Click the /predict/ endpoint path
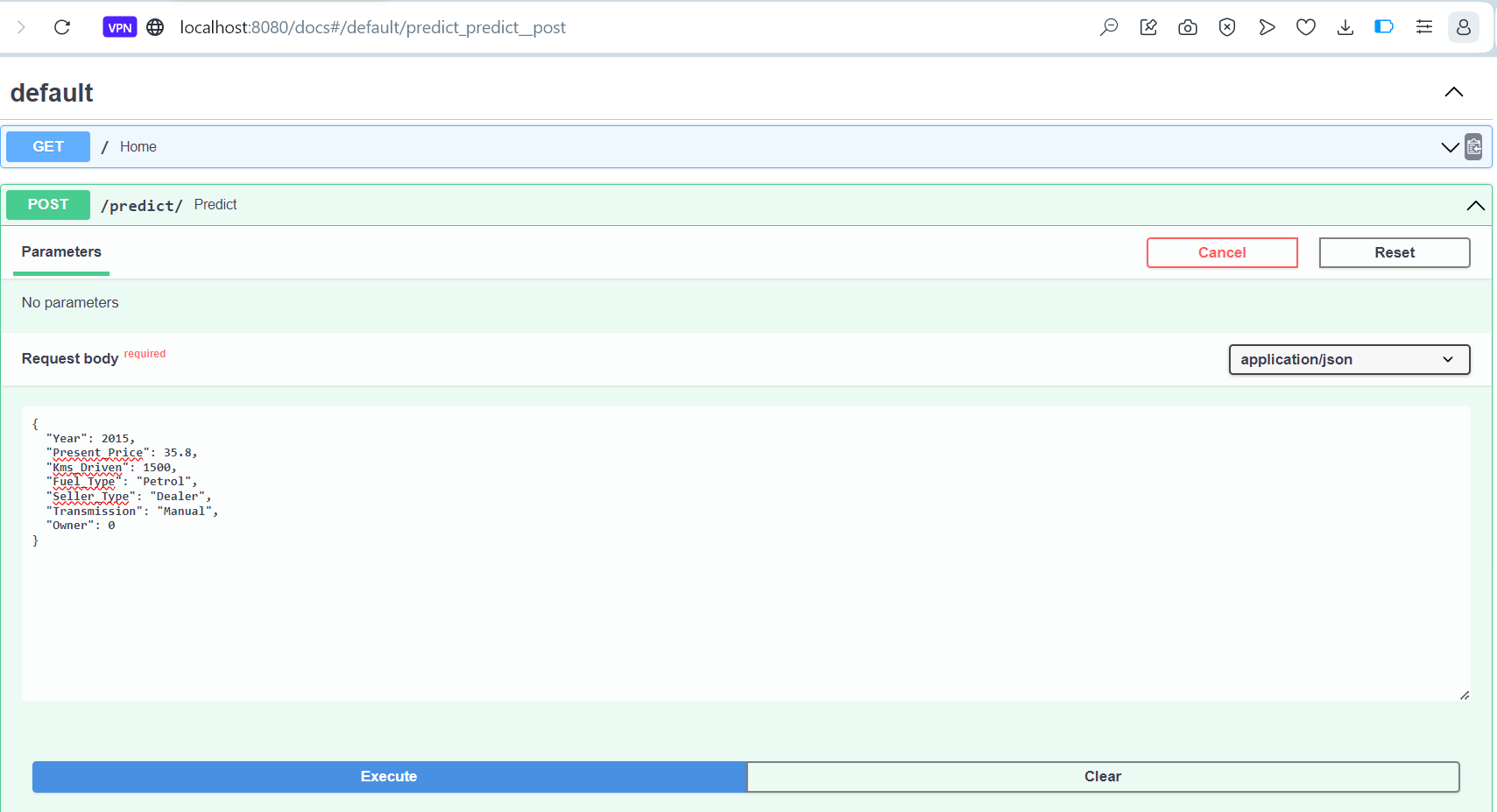This screenshot has width=1497, height=812. pyautogui.click(x=142, y=205)
